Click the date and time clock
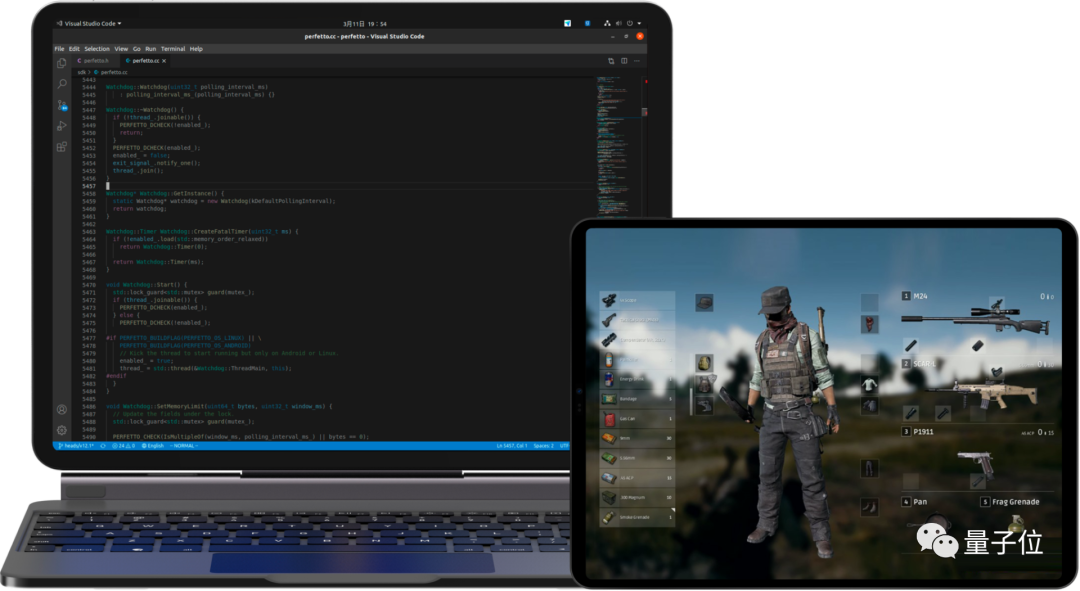1080x591 pixels. (x=365, y=23)
